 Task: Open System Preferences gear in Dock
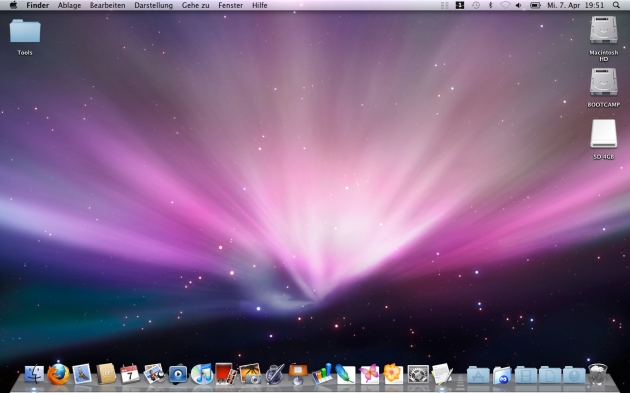pyautogui.click(x=418, y=374)
